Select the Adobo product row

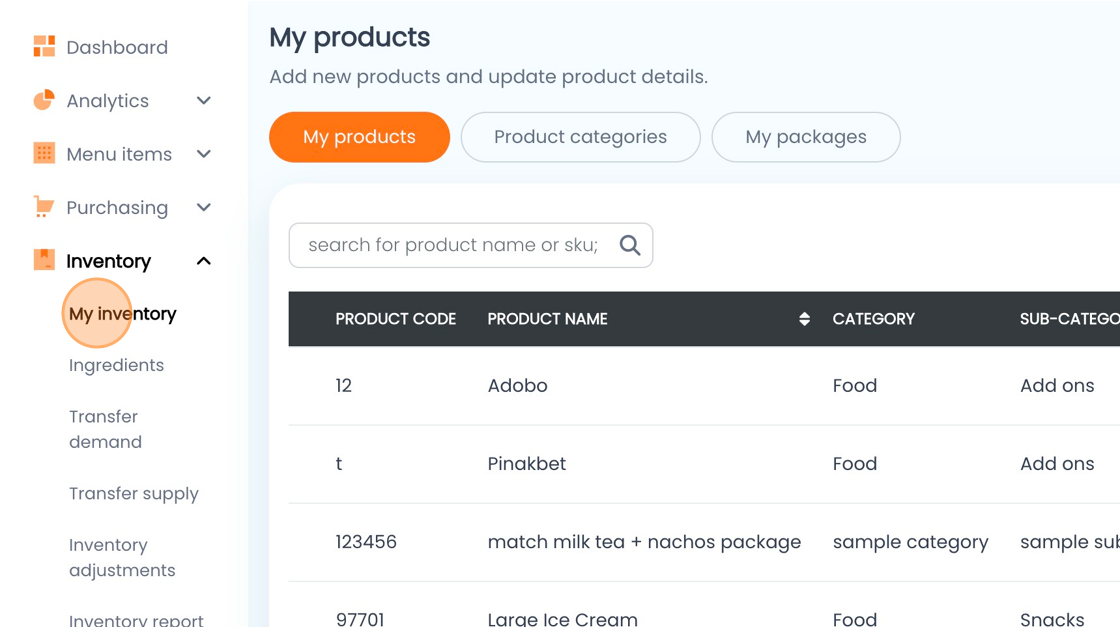(x=704, y=386)
